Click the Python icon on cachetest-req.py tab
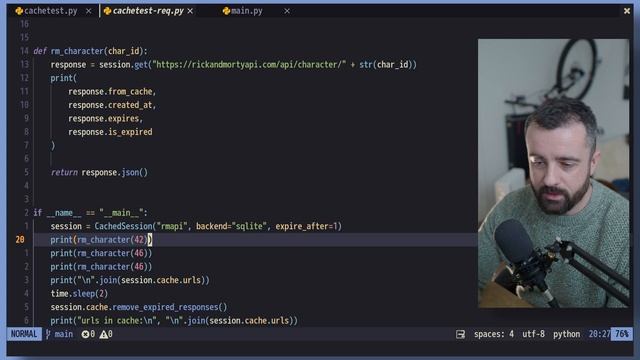This screenshot has width=640, height=360. pos(107,11)
